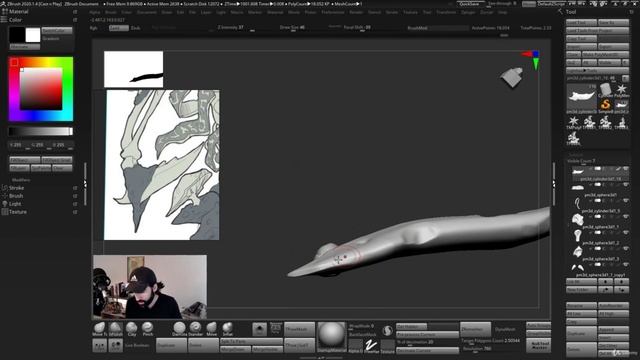Click the Target Polygons Count field
This screenshot has width=640, height=360.
491,340
